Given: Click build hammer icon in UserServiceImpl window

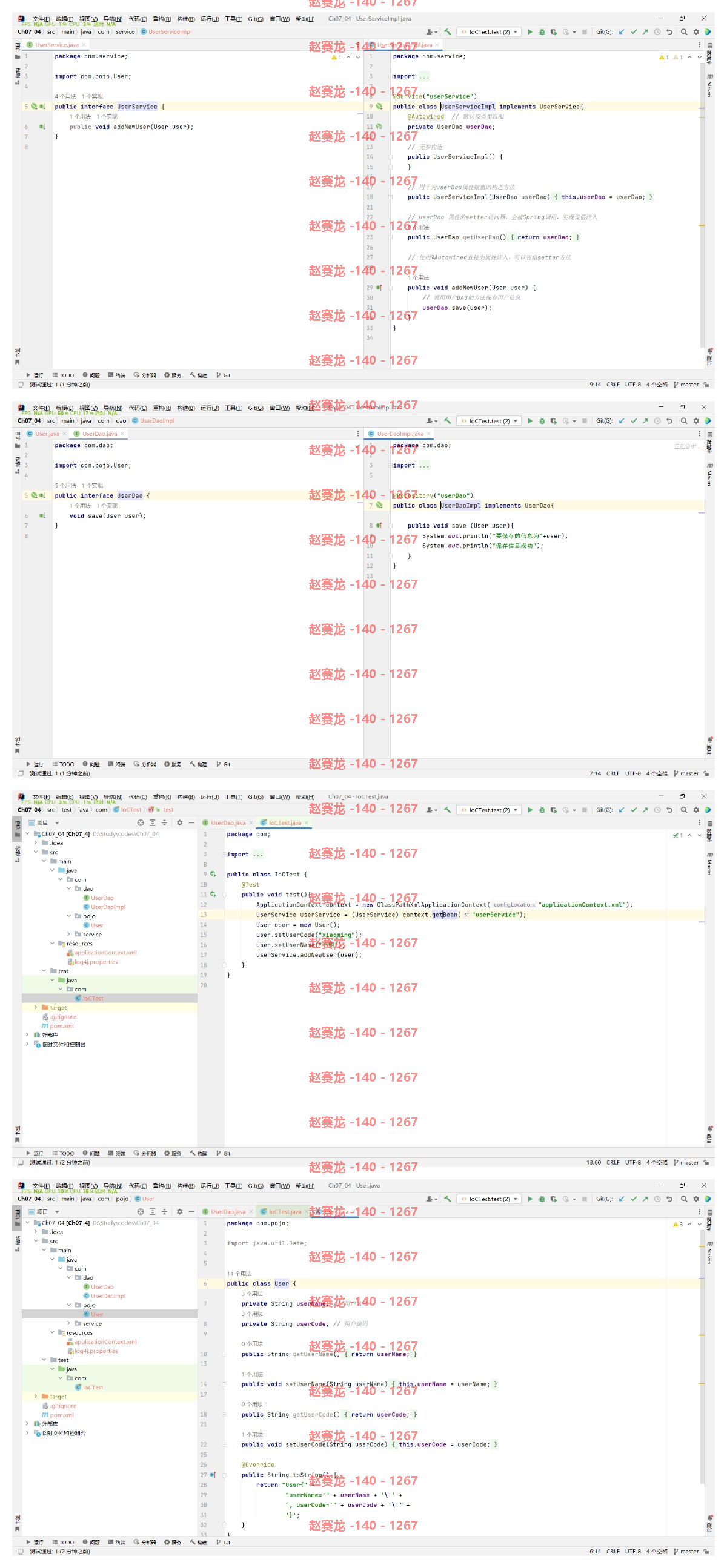Looking at the screenshot, I should [448, 31].
